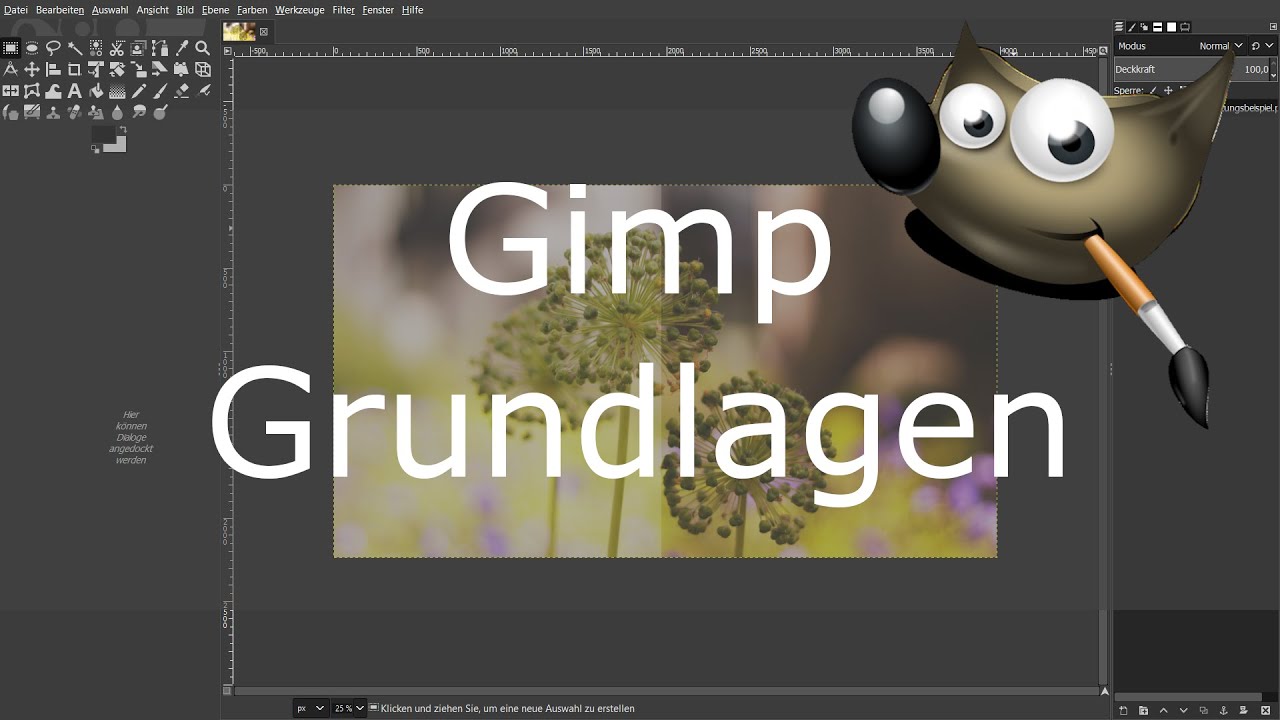Open the Farben menu
The image size is (1280, 720).
point(252,10)
